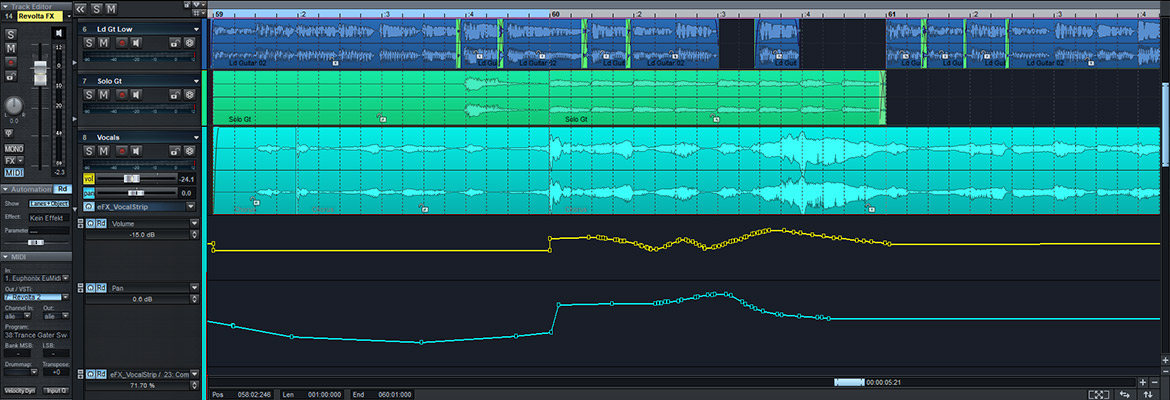Click the Program 38:Trance Gater field
This screenshot has width=1170, height=400.
[37, 335]
